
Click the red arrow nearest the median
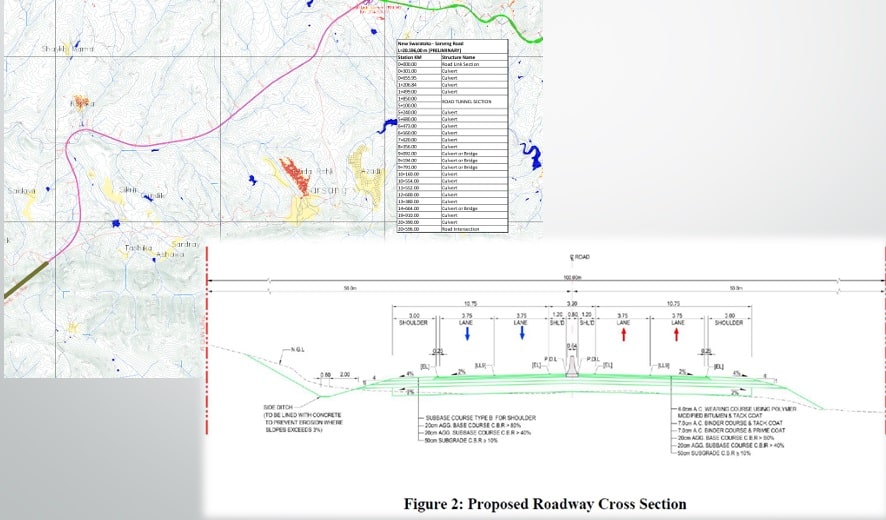click(624, 334)
